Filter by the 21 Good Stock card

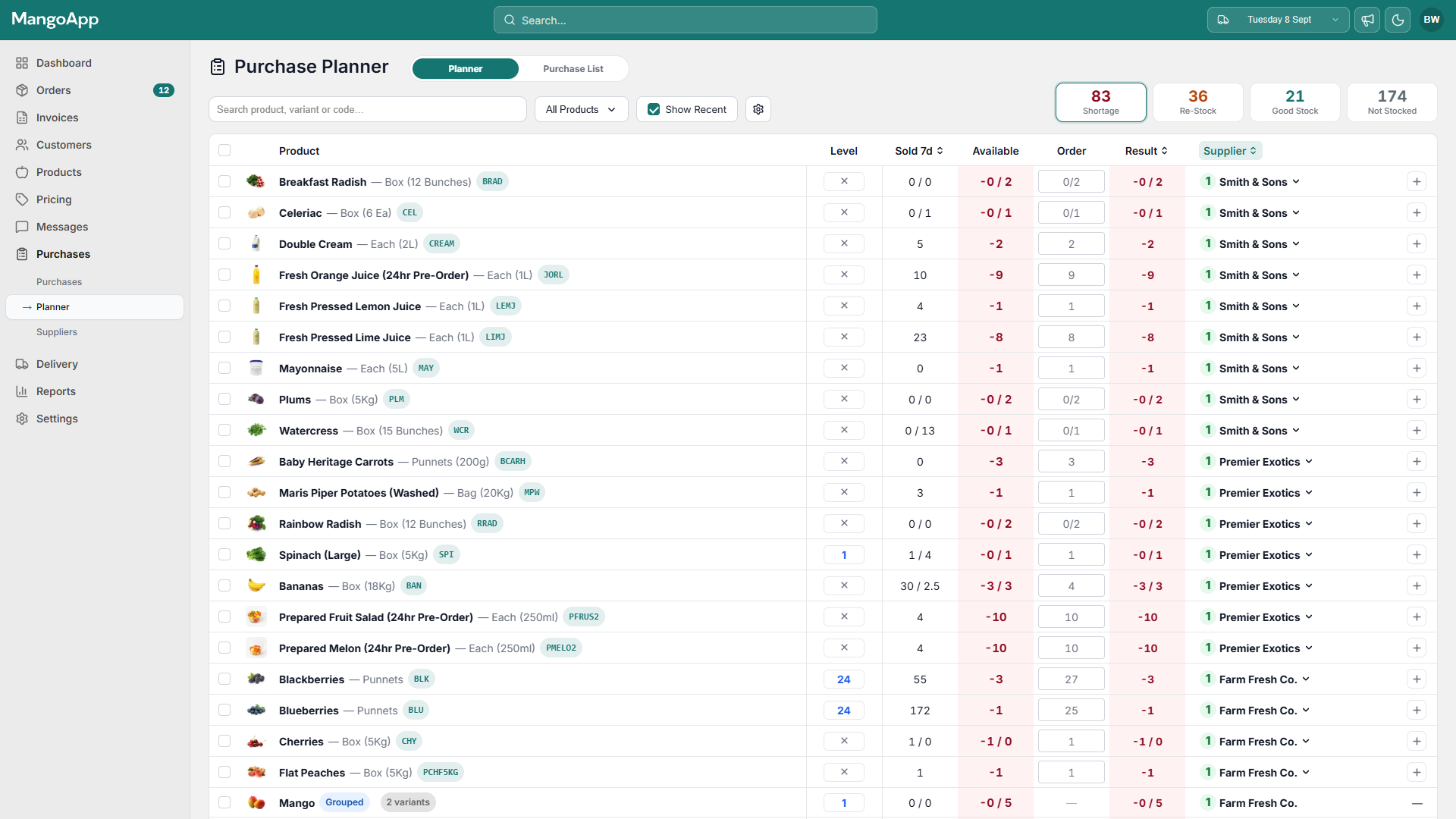tap(1295, 102)
